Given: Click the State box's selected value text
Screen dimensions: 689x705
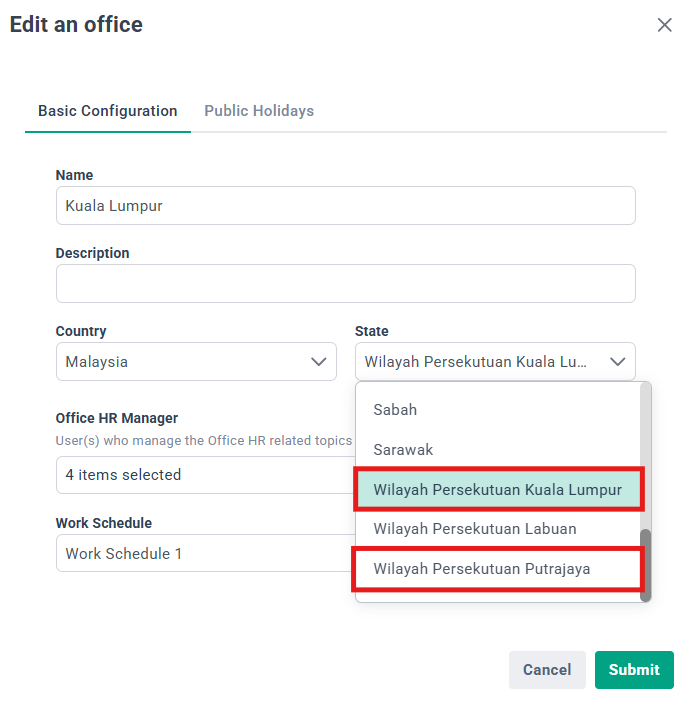Looking at the screenshot, I should [x=476, y=362].
